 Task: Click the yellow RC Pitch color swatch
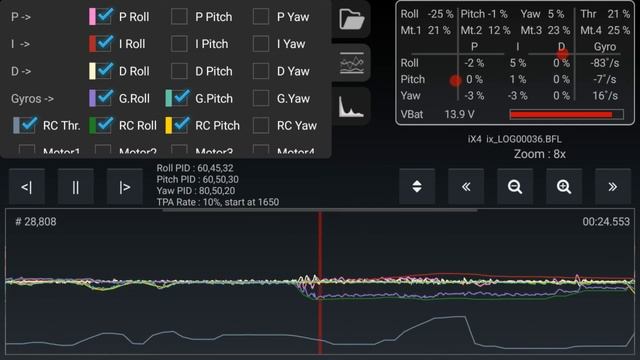(x=169, y=125)
